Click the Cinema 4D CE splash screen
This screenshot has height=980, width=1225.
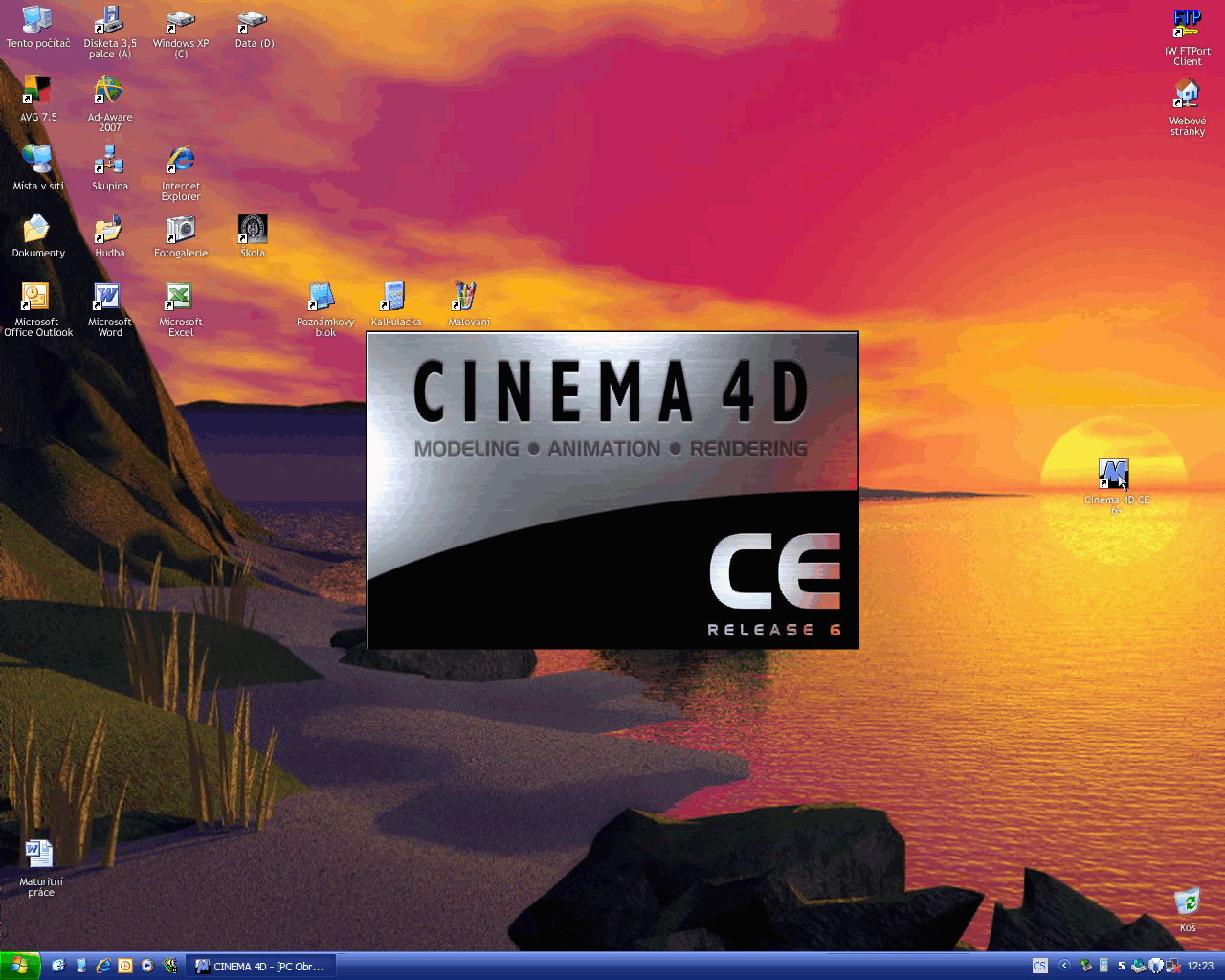coord(612,490)
